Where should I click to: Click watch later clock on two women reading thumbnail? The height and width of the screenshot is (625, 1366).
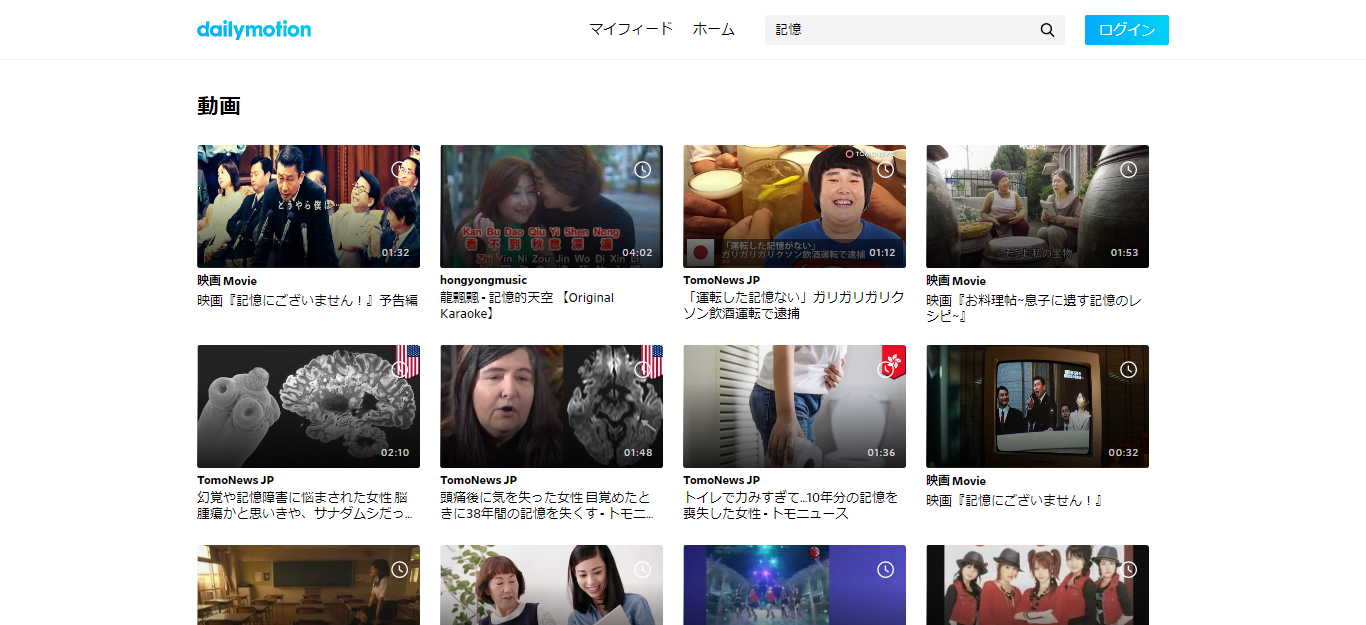pyautogui.click(x=643, y=569)
